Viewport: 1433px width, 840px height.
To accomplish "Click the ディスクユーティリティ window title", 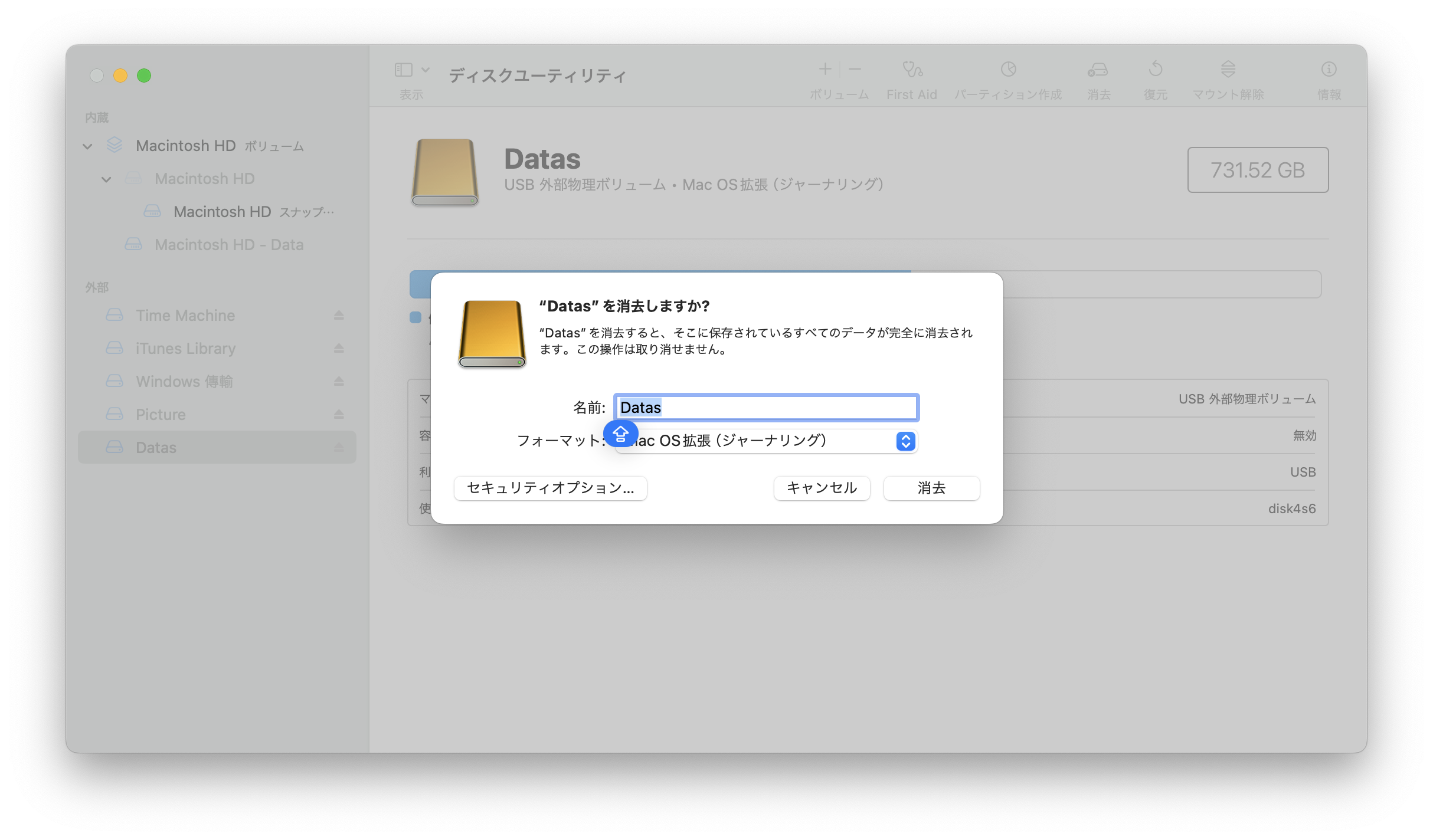I will coord(537,76).
